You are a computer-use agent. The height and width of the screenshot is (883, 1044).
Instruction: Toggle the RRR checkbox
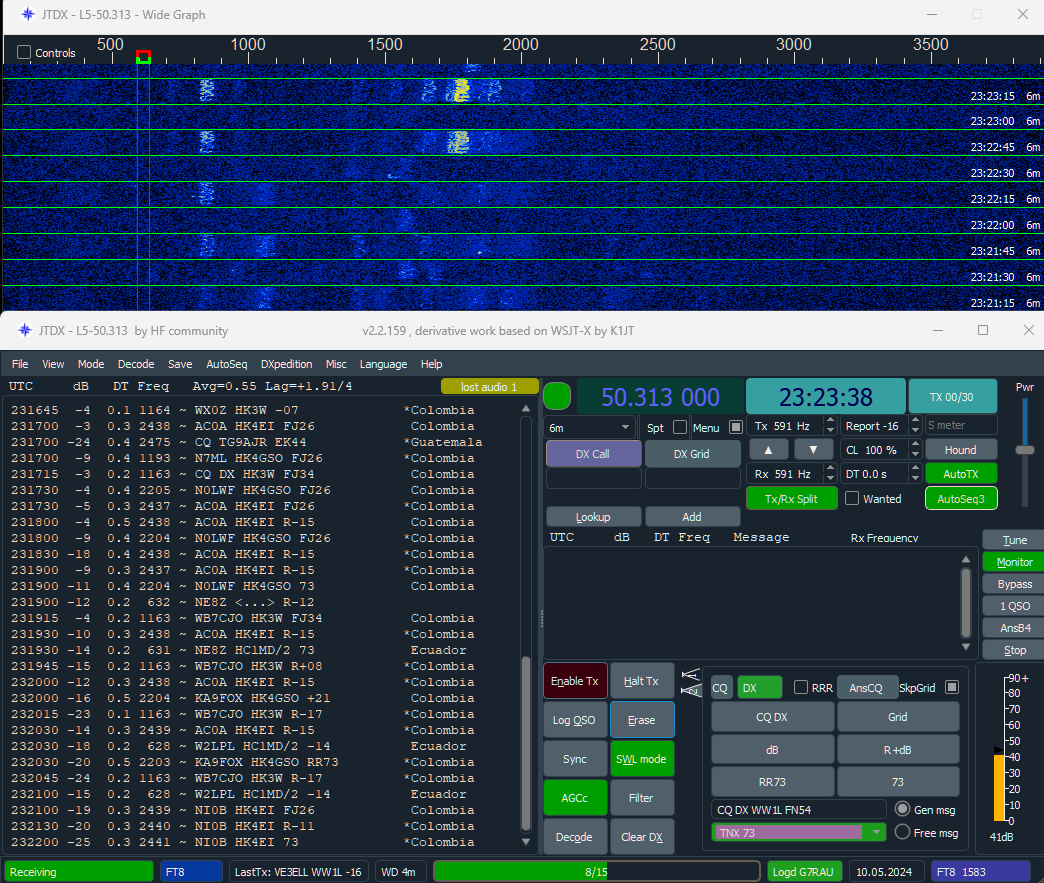tap(801, 687)
